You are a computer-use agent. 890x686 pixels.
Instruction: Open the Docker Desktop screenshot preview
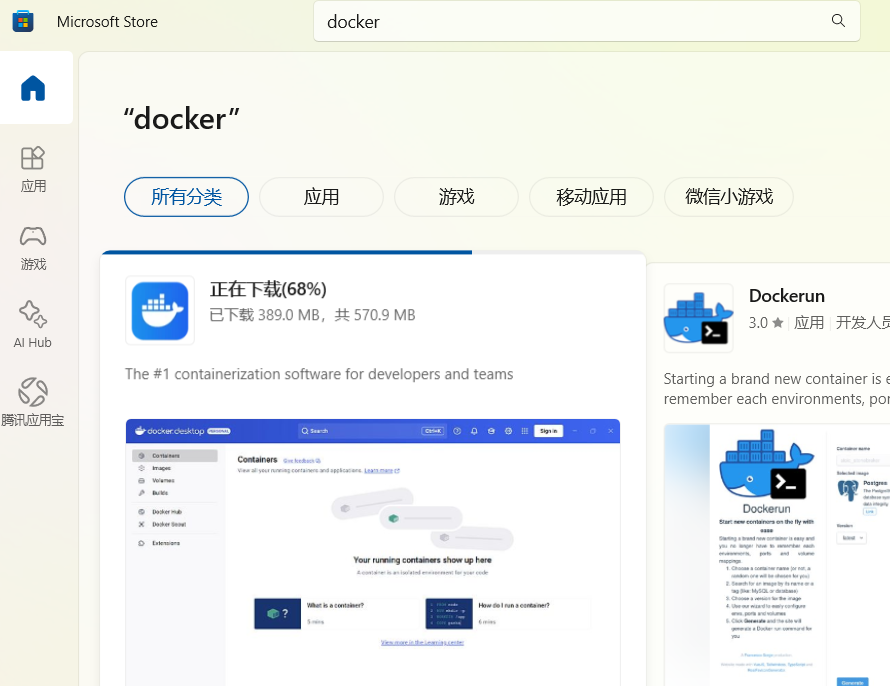click(373, 552)
